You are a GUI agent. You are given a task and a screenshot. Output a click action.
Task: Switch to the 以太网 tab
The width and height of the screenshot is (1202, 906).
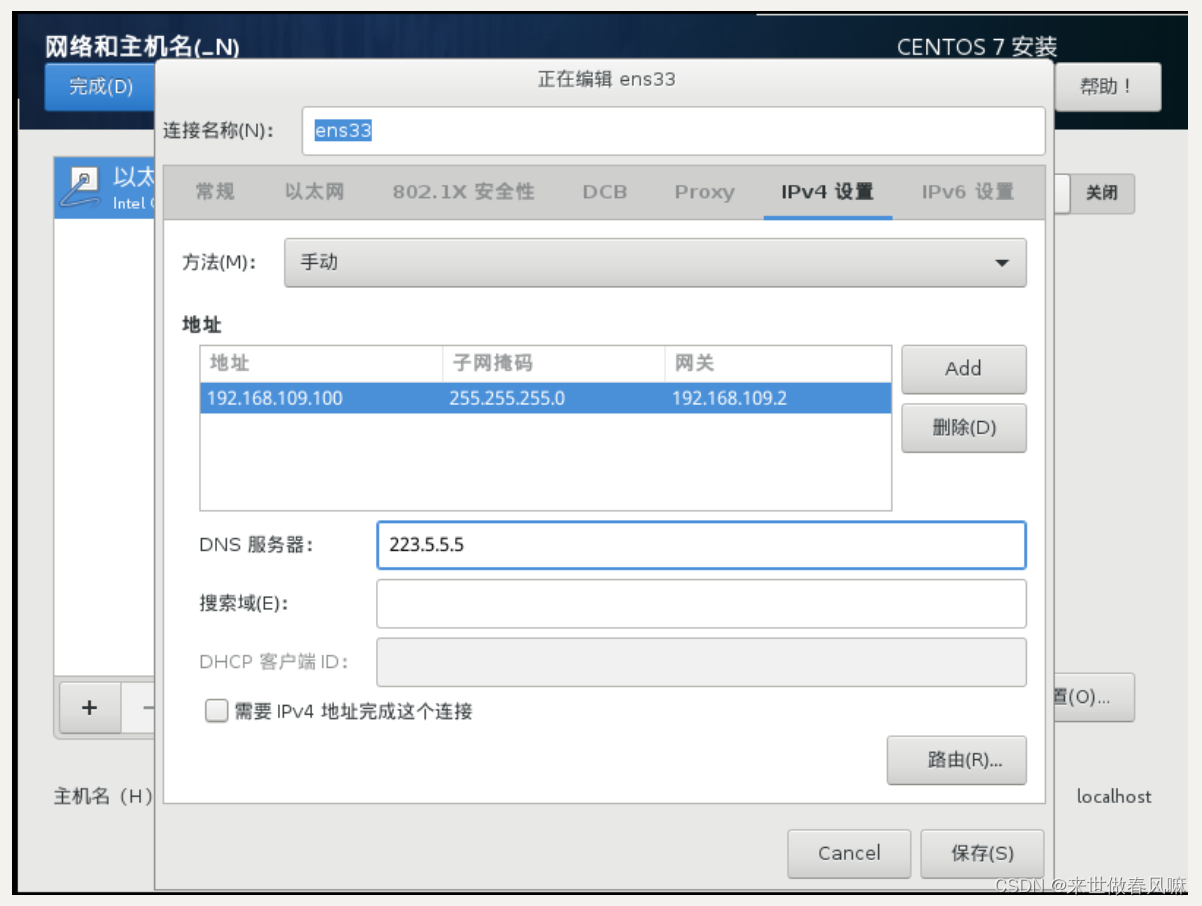tap(313, 192)
